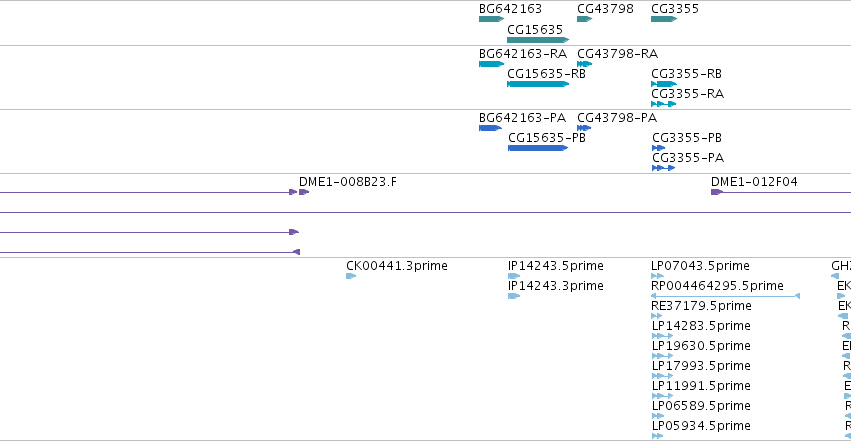Select the BG642163-PA protein glyph

point(491,128)
